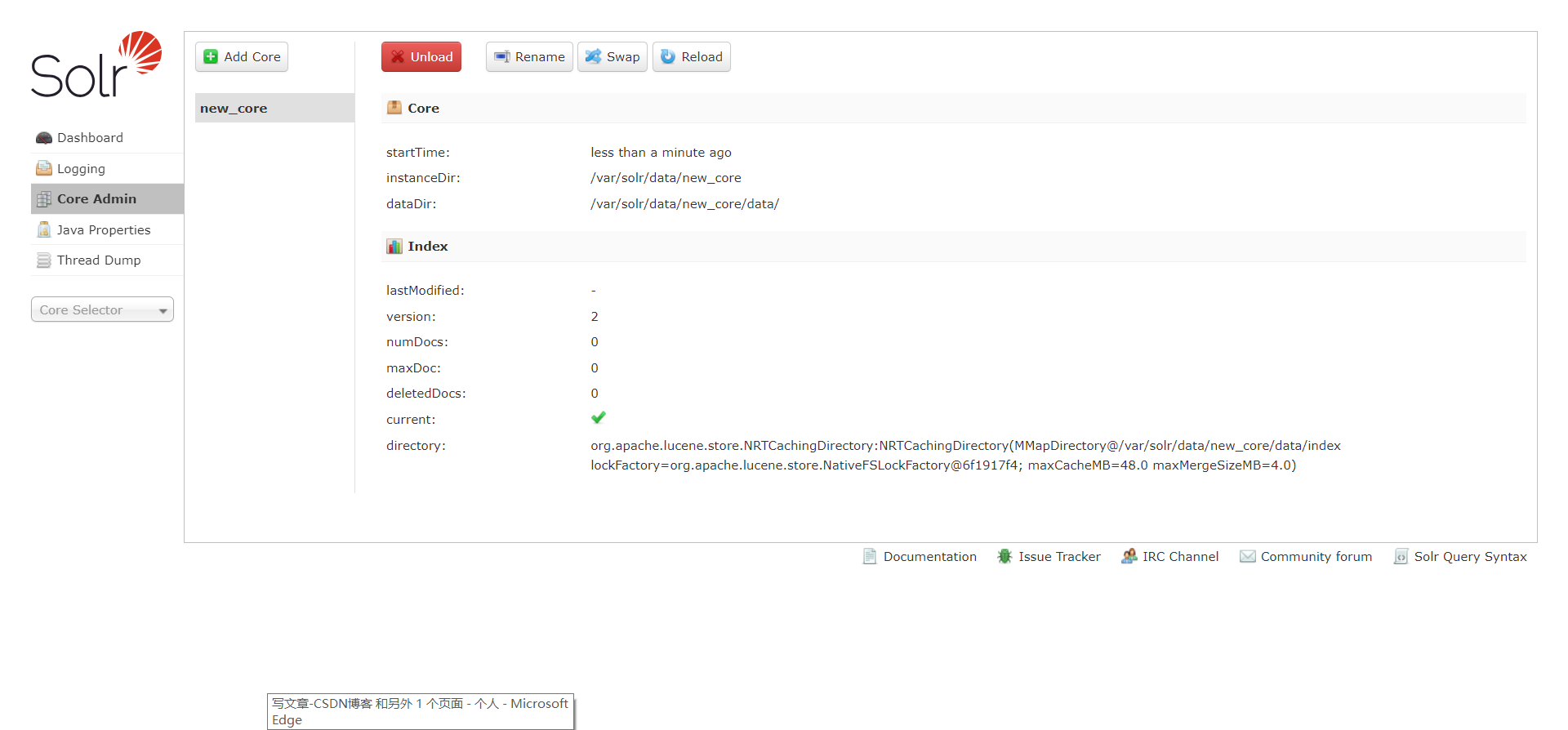Click the Community forum envelope icon
The image size is (1568, 730).
coord(1248,556)
